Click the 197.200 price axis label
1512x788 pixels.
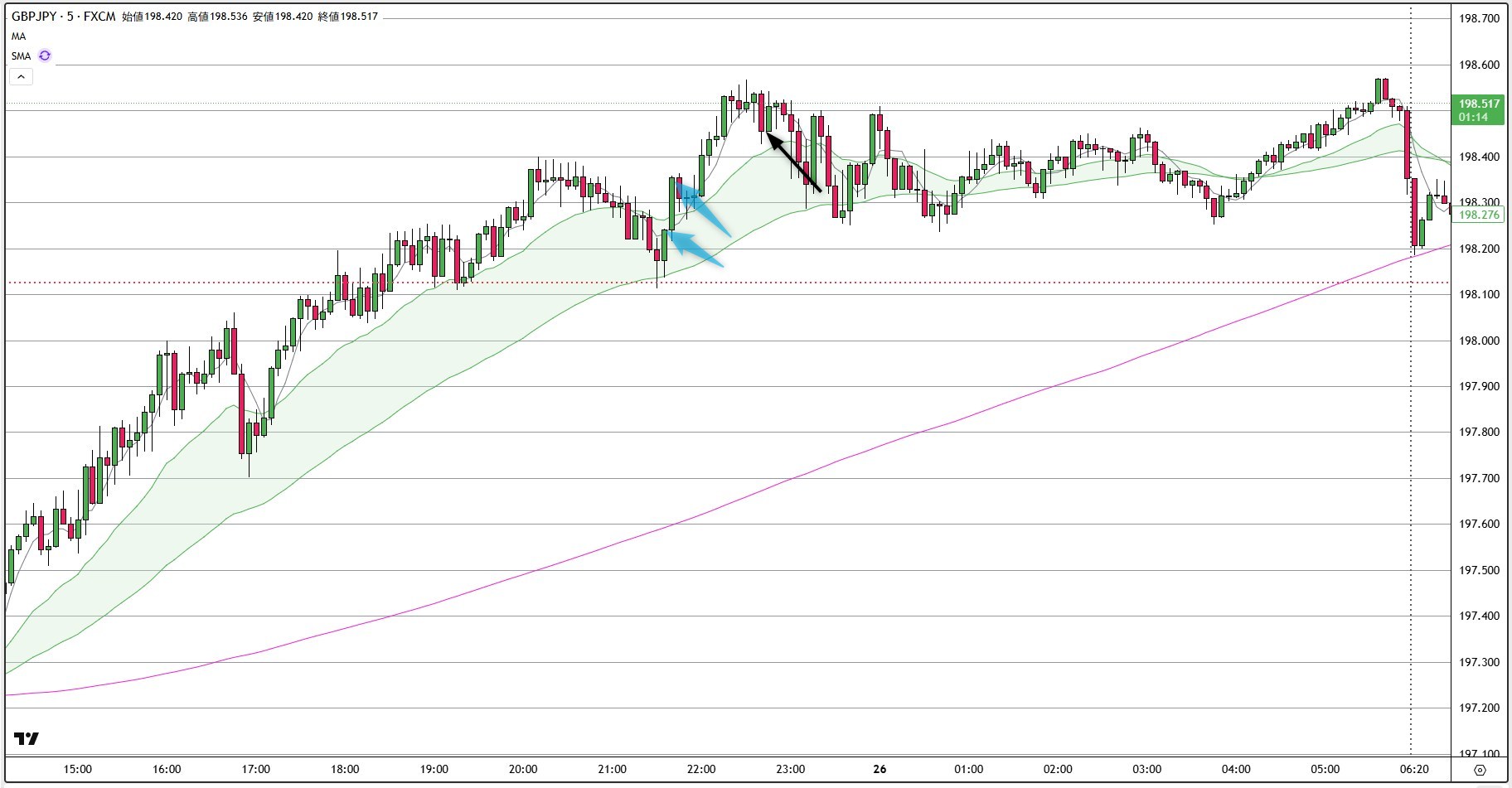[1480, 708]
